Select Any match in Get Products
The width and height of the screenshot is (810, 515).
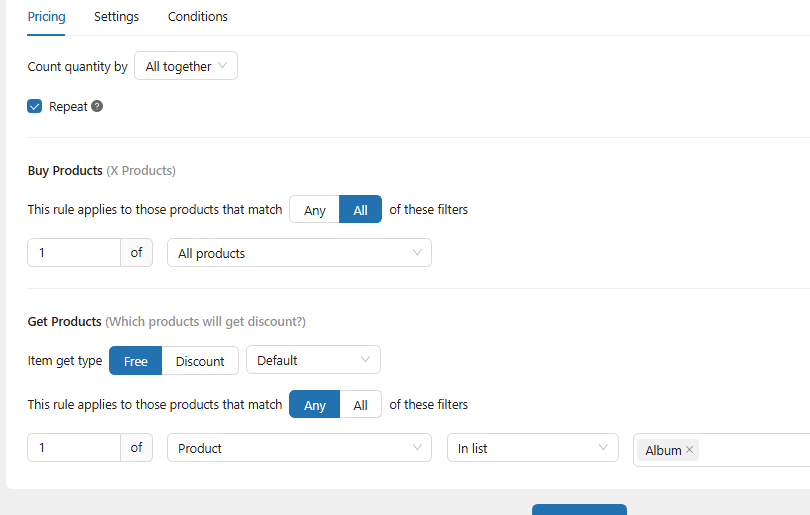click(315, 404)
